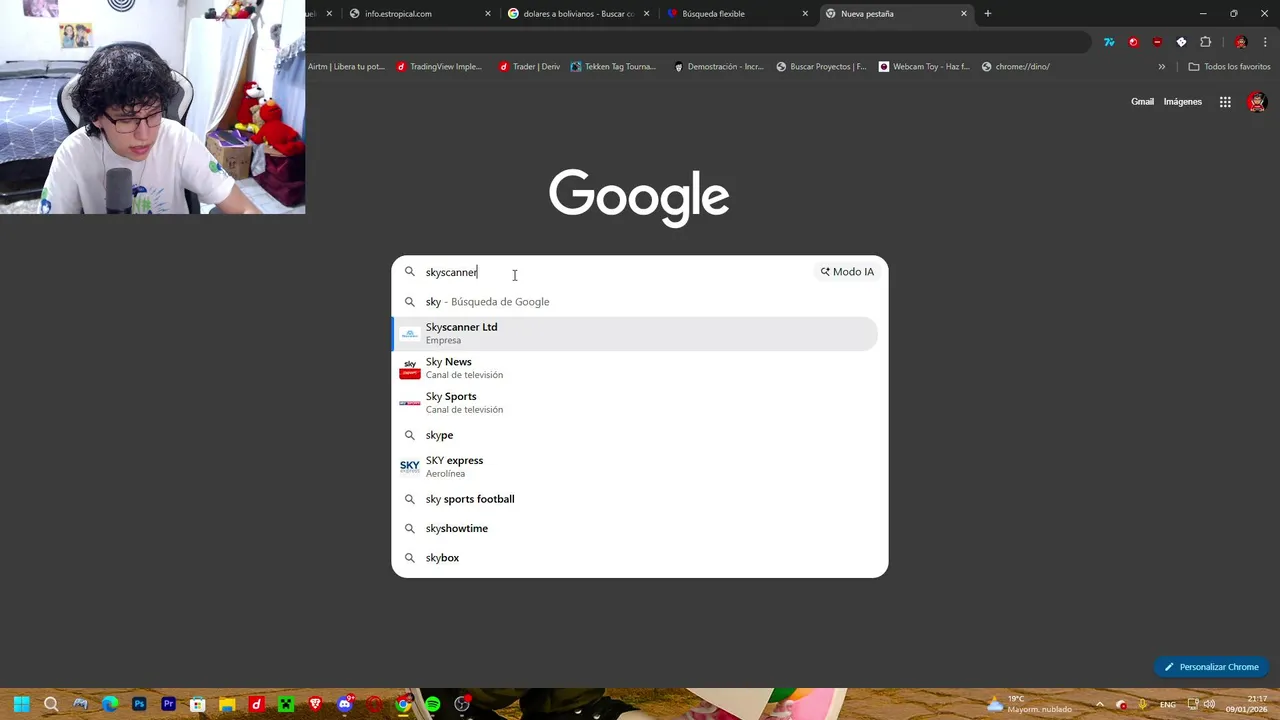
Task: Click the Modo IA button
Action: pos(847,272)
